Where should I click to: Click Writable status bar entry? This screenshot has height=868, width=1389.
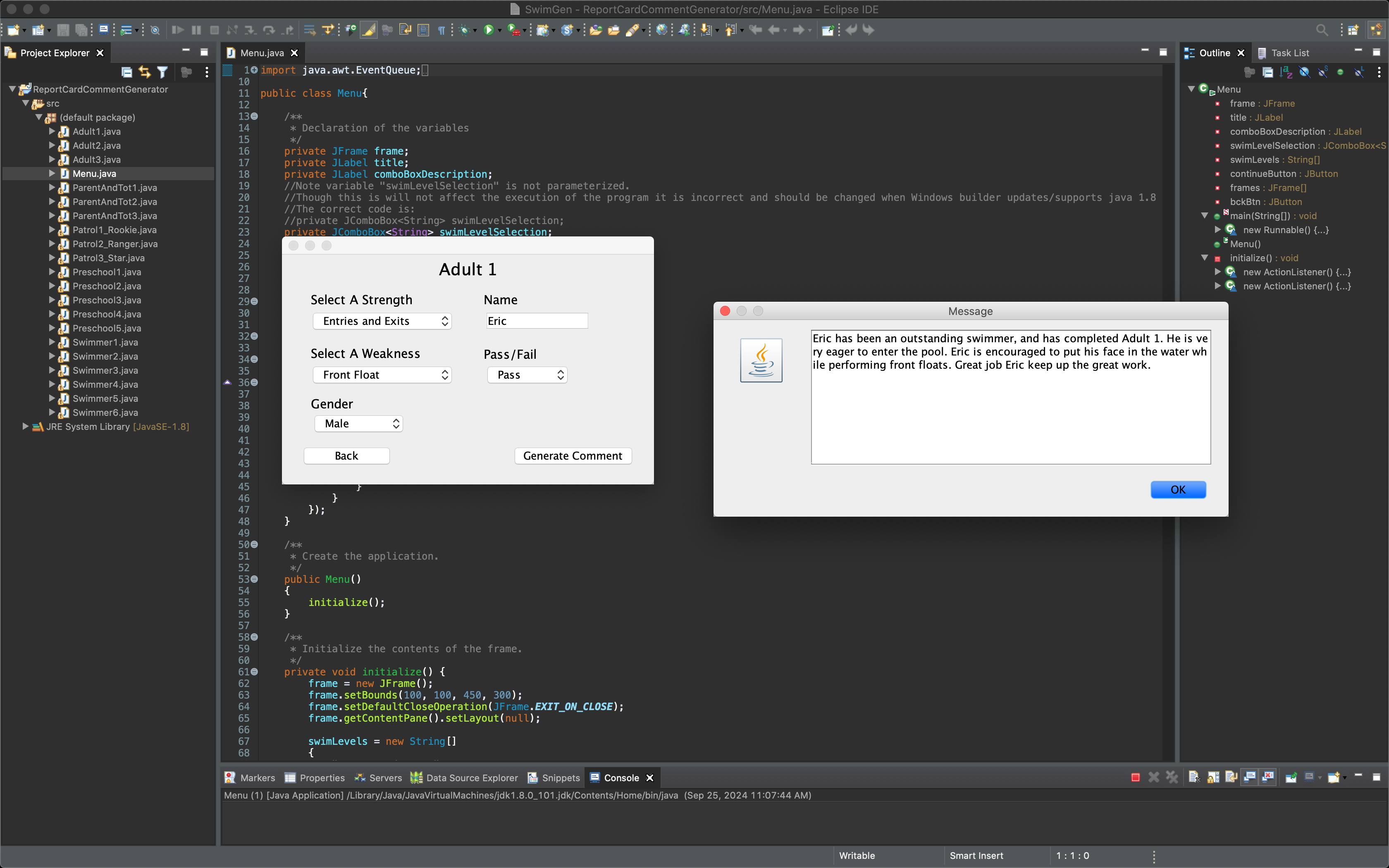point(857,855)
